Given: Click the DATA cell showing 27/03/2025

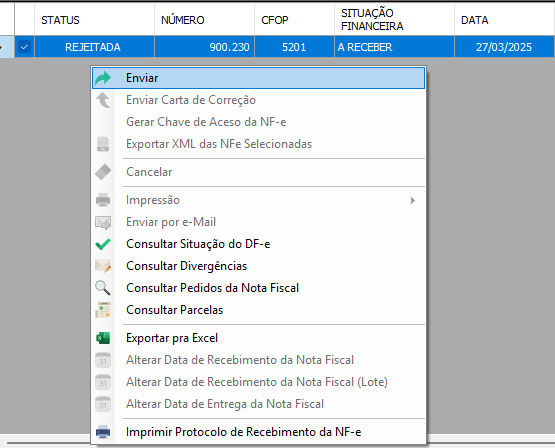Looking at the screenshot, I should click(504, 47).
